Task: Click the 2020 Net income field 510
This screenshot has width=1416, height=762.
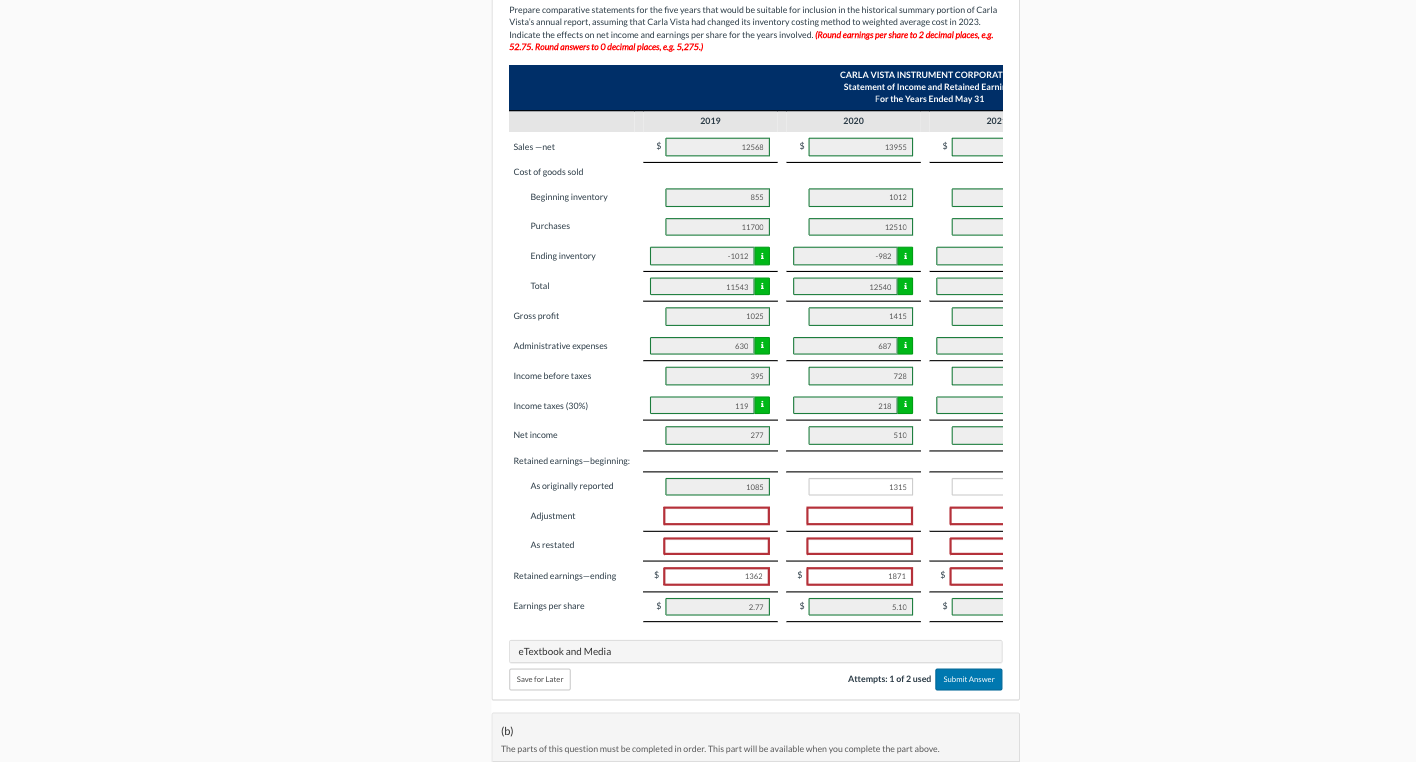Action: (860, 435)
